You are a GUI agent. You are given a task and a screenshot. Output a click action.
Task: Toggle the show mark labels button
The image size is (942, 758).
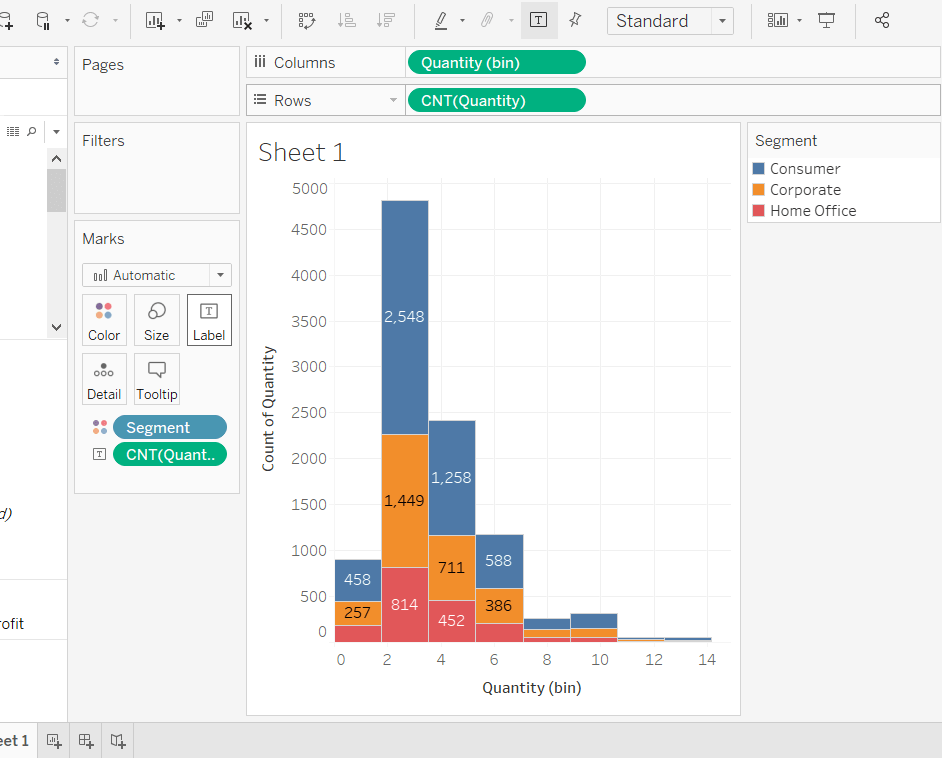[538, 20]
